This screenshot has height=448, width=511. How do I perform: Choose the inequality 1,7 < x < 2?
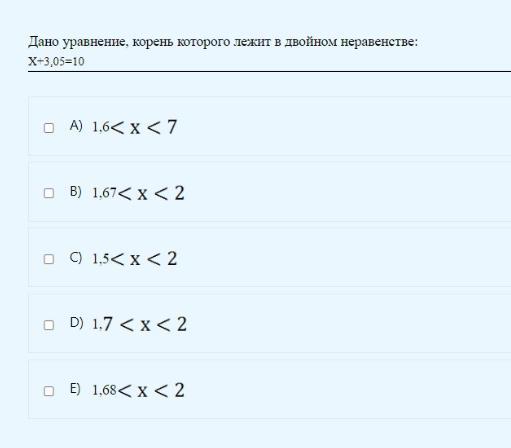[140, 324]
